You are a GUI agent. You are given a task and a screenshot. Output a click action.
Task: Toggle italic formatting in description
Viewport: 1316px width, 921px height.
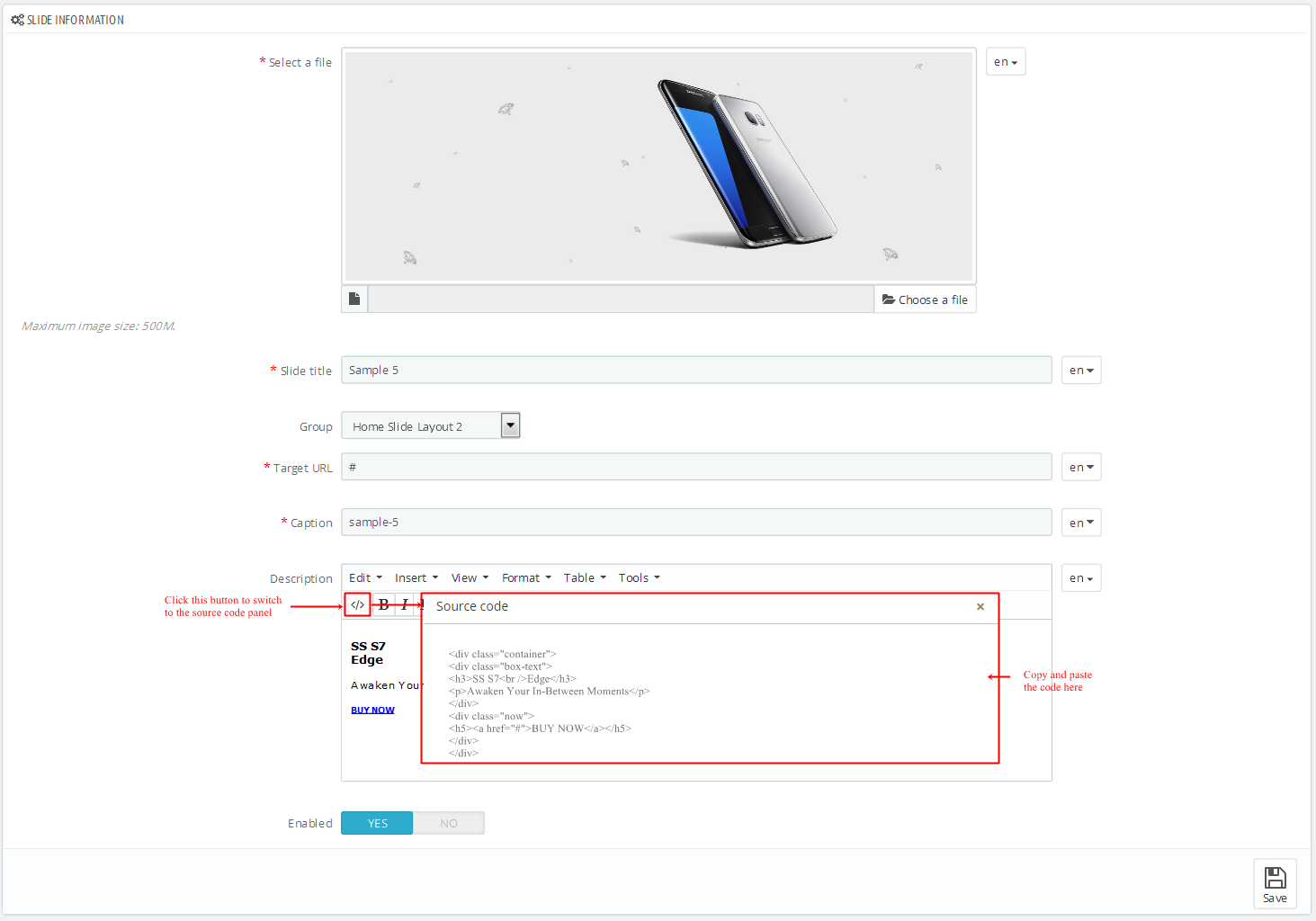pyautogui.click(x=405, y=604)
